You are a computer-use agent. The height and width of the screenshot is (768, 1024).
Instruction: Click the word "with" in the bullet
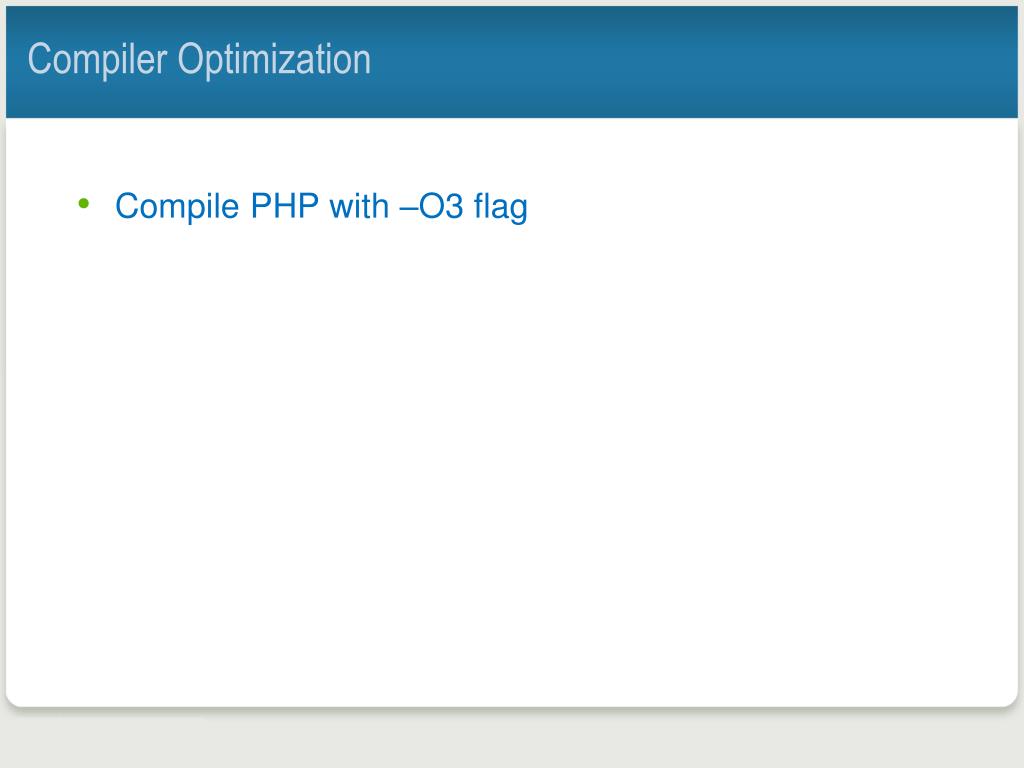[x=359, y=206]
